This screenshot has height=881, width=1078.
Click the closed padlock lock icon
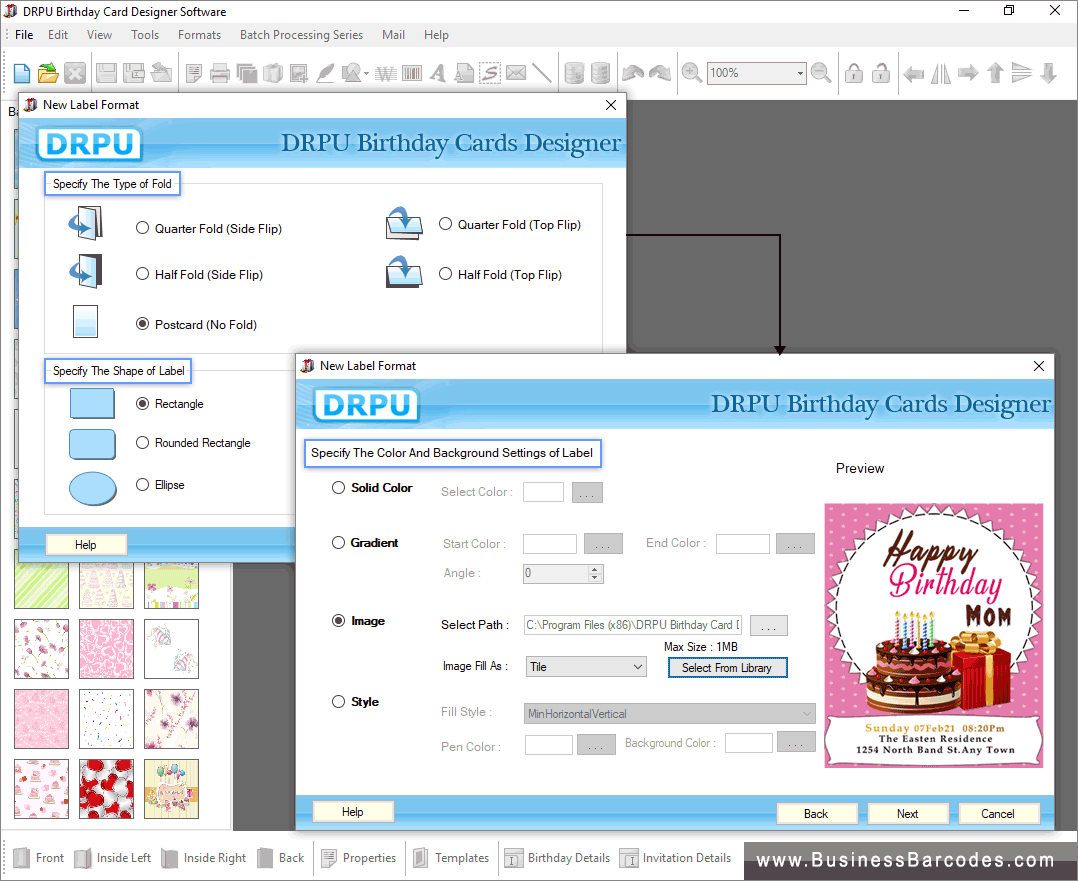coord(854,73)
